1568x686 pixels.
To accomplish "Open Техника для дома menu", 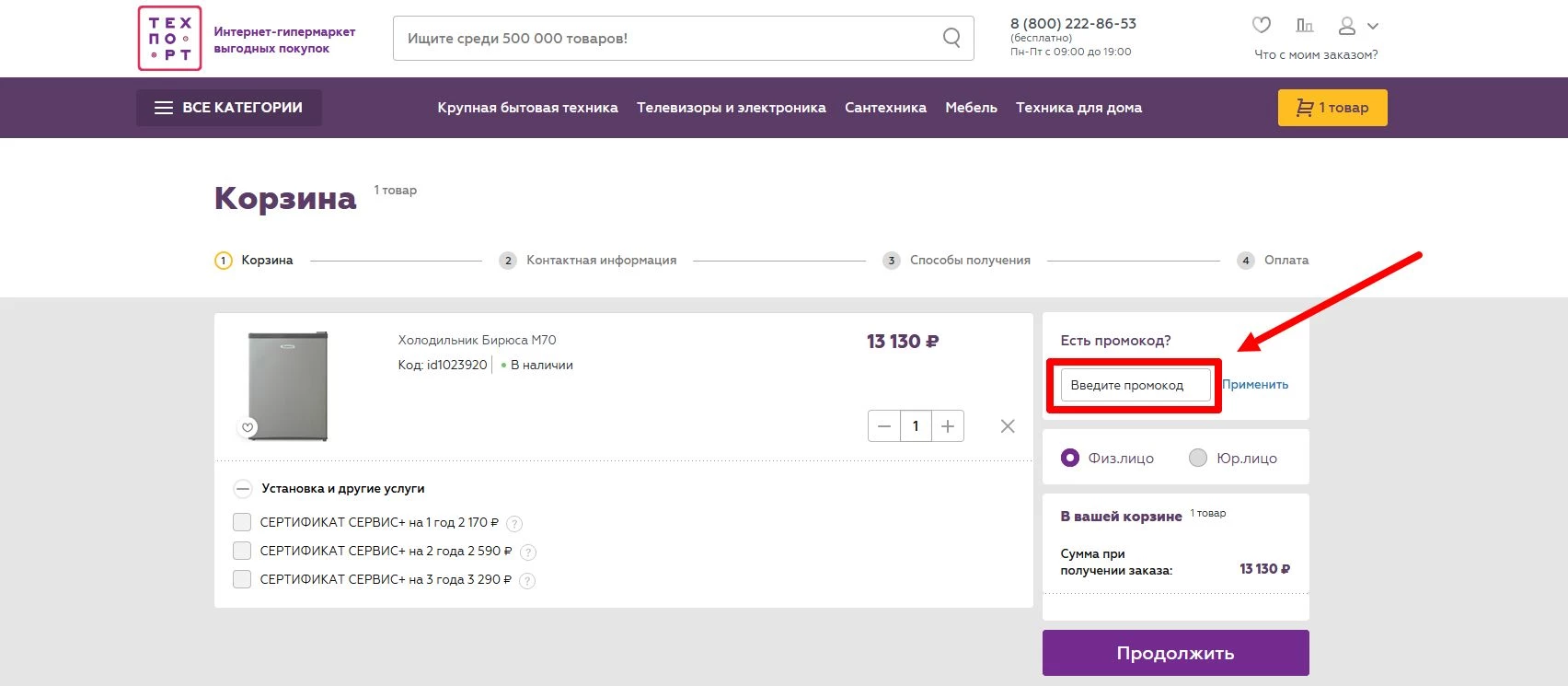I will click(x=1078, y=108).
